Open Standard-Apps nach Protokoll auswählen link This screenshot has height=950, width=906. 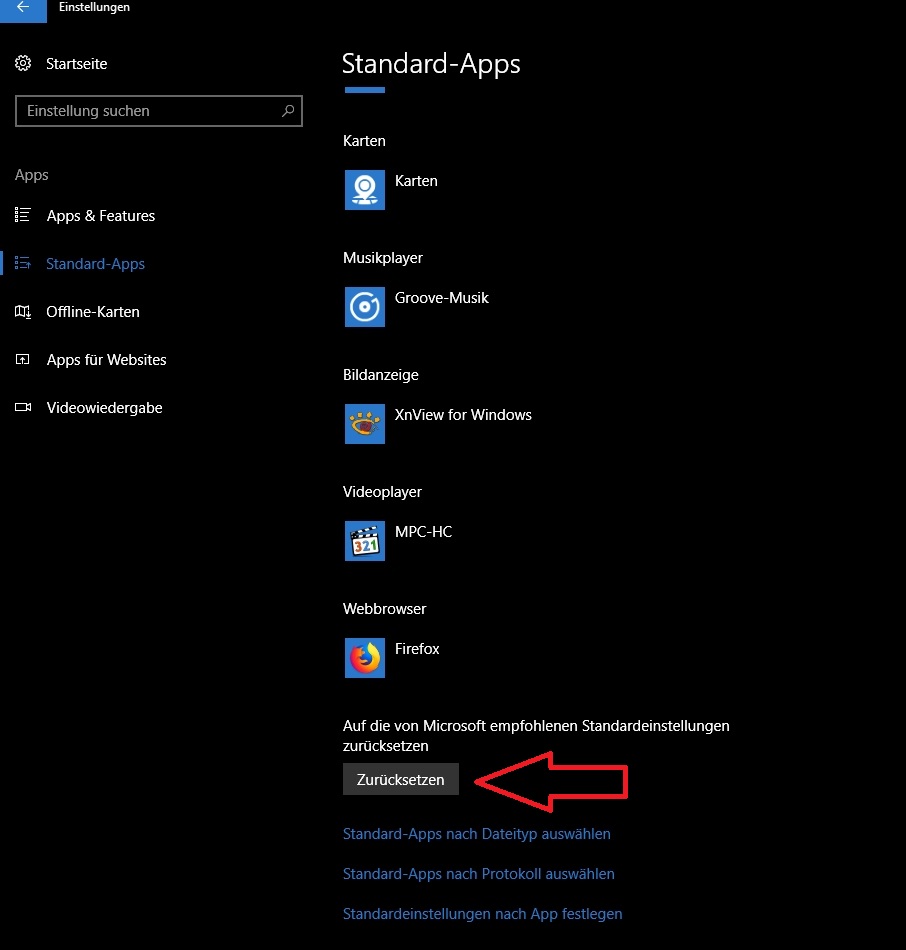478,874
